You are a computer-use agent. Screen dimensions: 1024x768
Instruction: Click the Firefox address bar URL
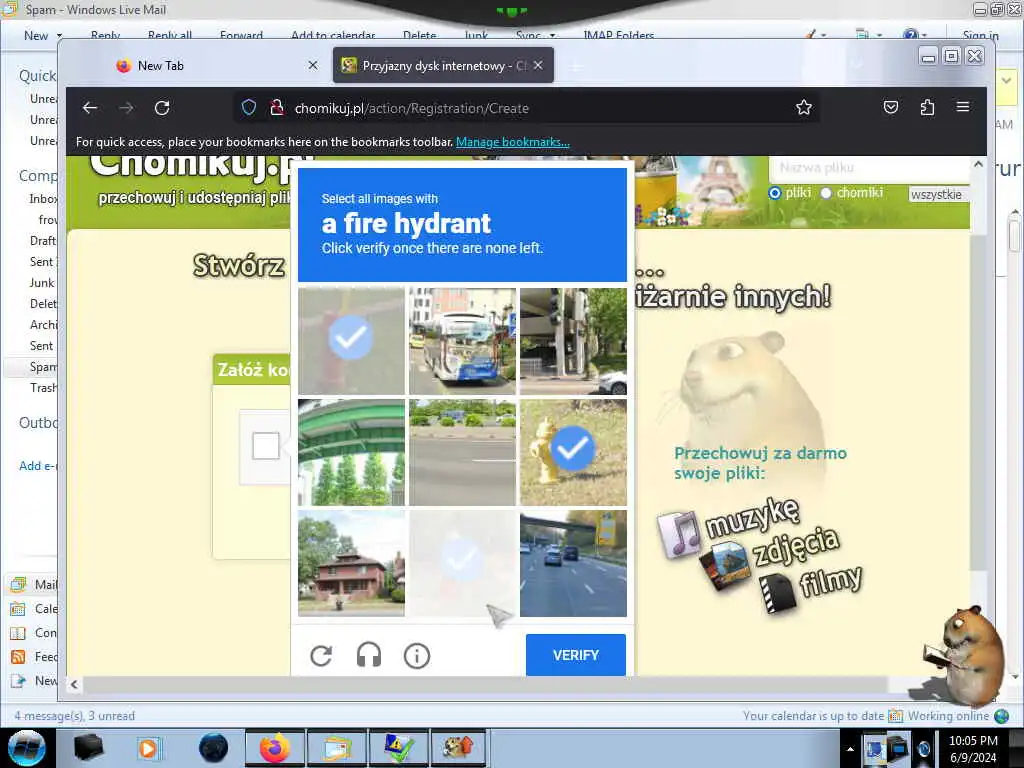coord(411,108)
